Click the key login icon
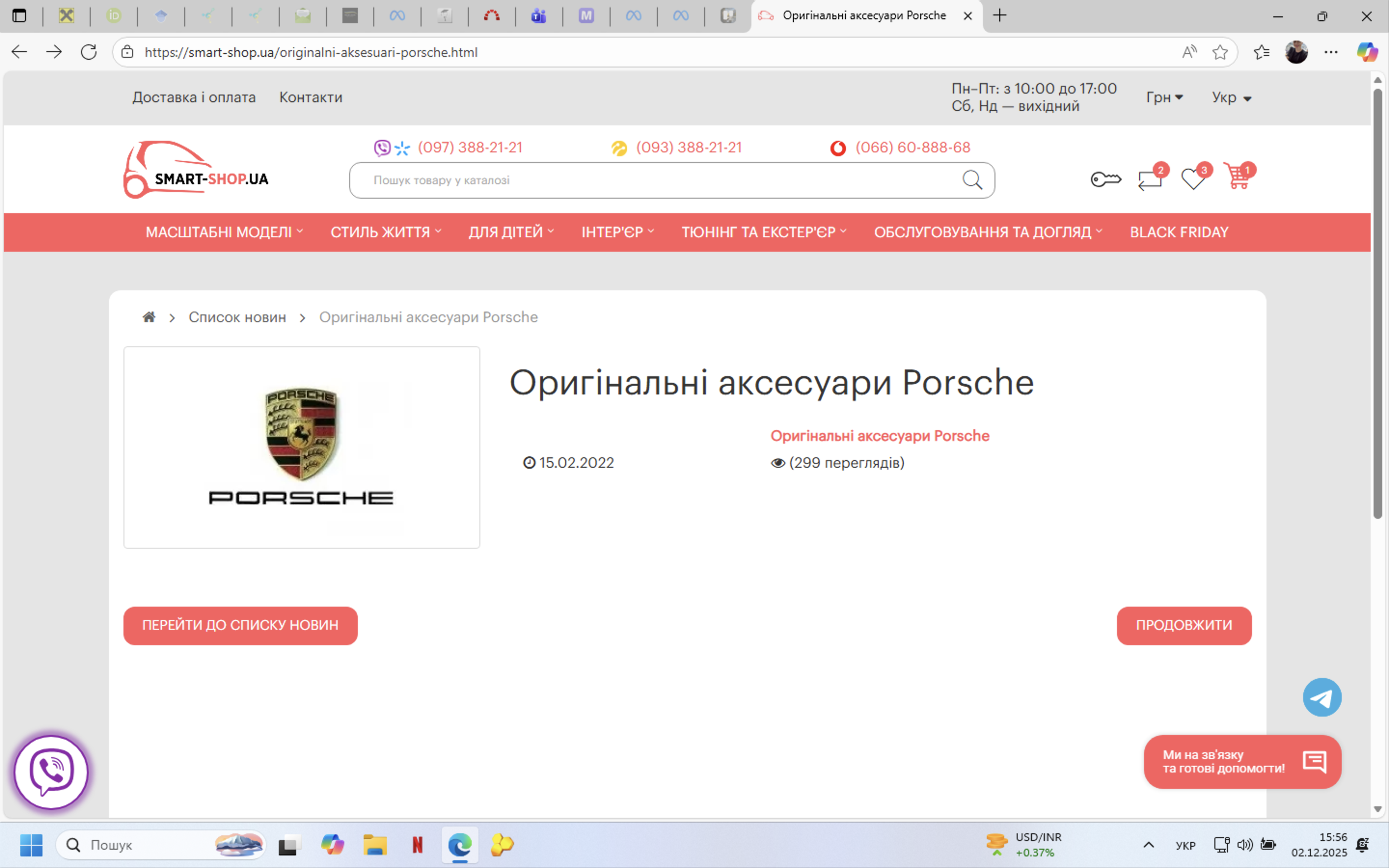Screen dimensions: 1389x868 (x=1105, y=180)
